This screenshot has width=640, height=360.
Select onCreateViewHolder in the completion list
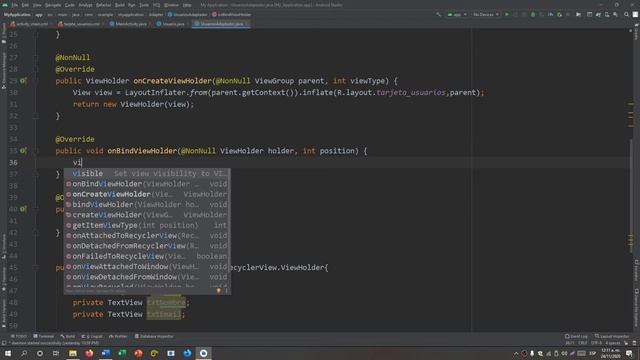[x=147, y=194]
